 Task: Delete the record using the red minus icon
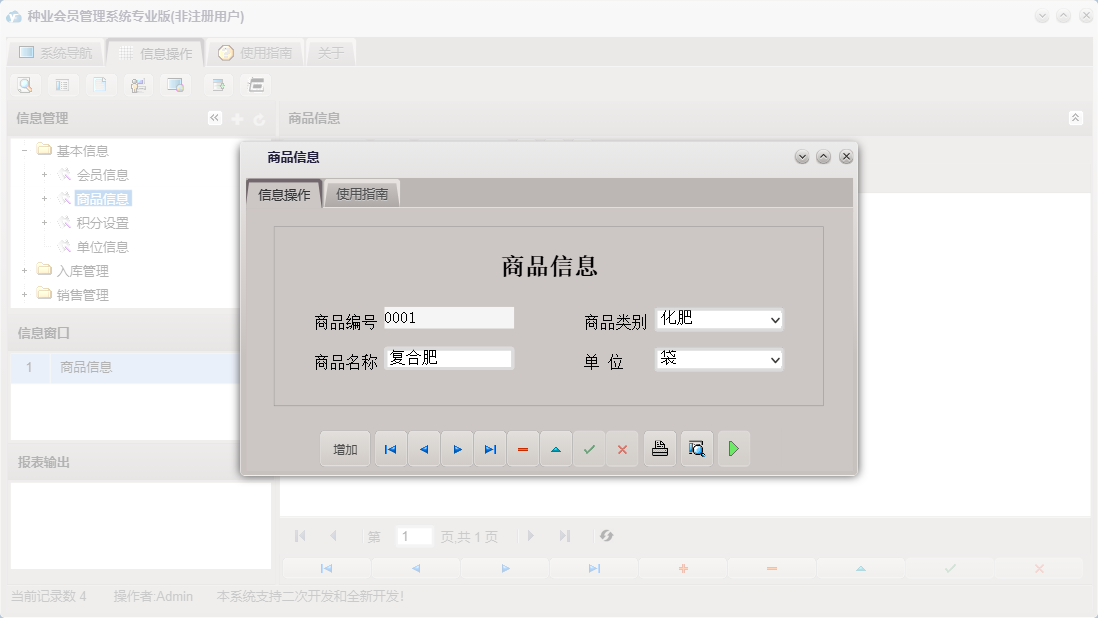click(523, 448)
